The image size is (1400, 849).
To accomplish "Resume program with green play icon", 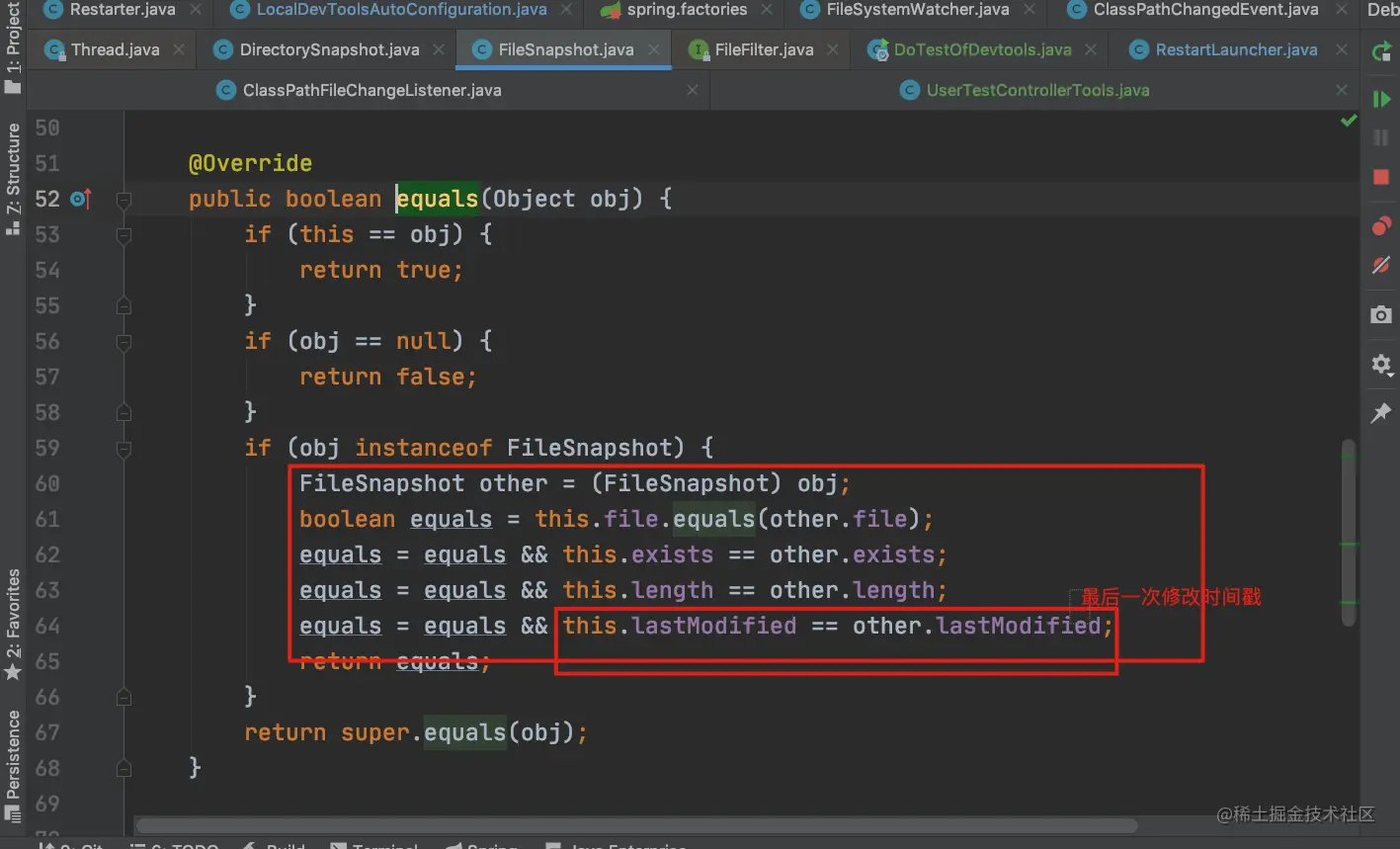I will pyautogui.click(x=1381, y=99).
